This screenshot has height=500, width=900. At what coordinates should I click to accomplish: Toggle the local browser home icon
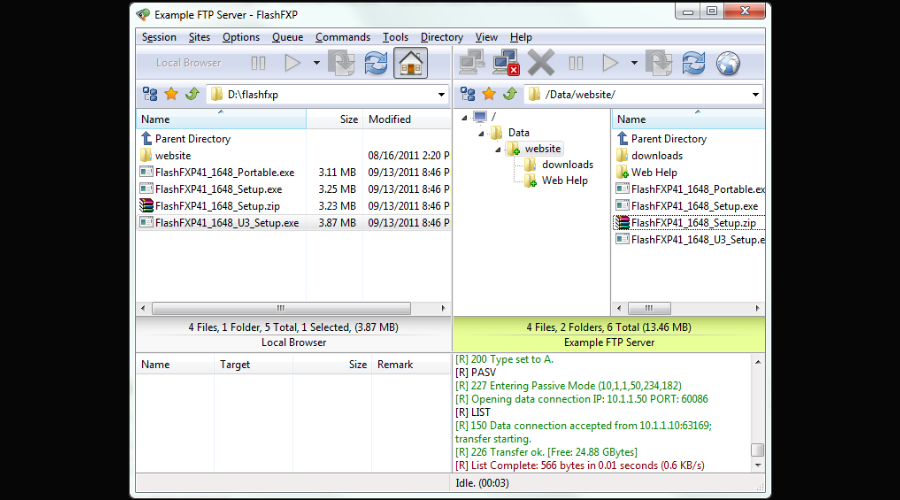pos(410,63)
